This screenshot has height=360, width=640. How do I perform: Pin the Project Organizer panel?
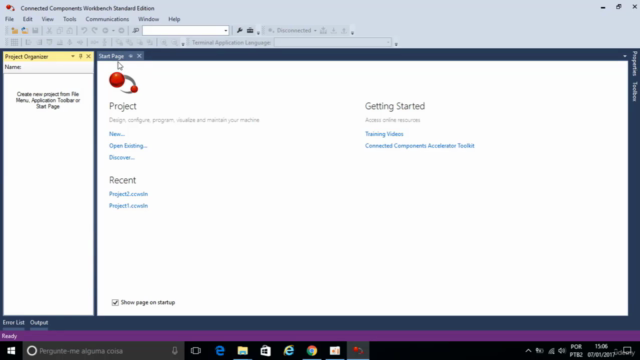coord(80,56)
